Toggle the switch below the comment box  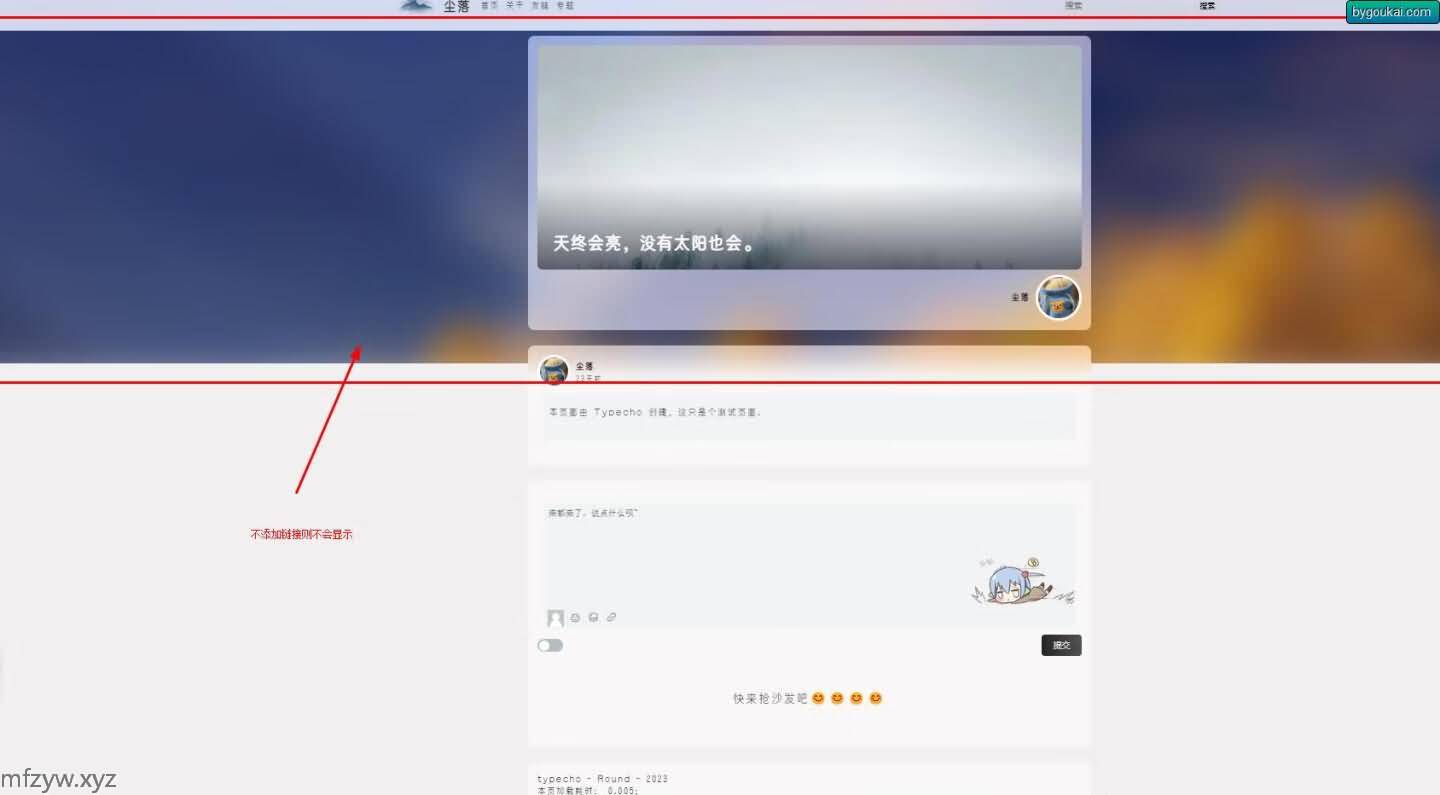coord(550,645)
